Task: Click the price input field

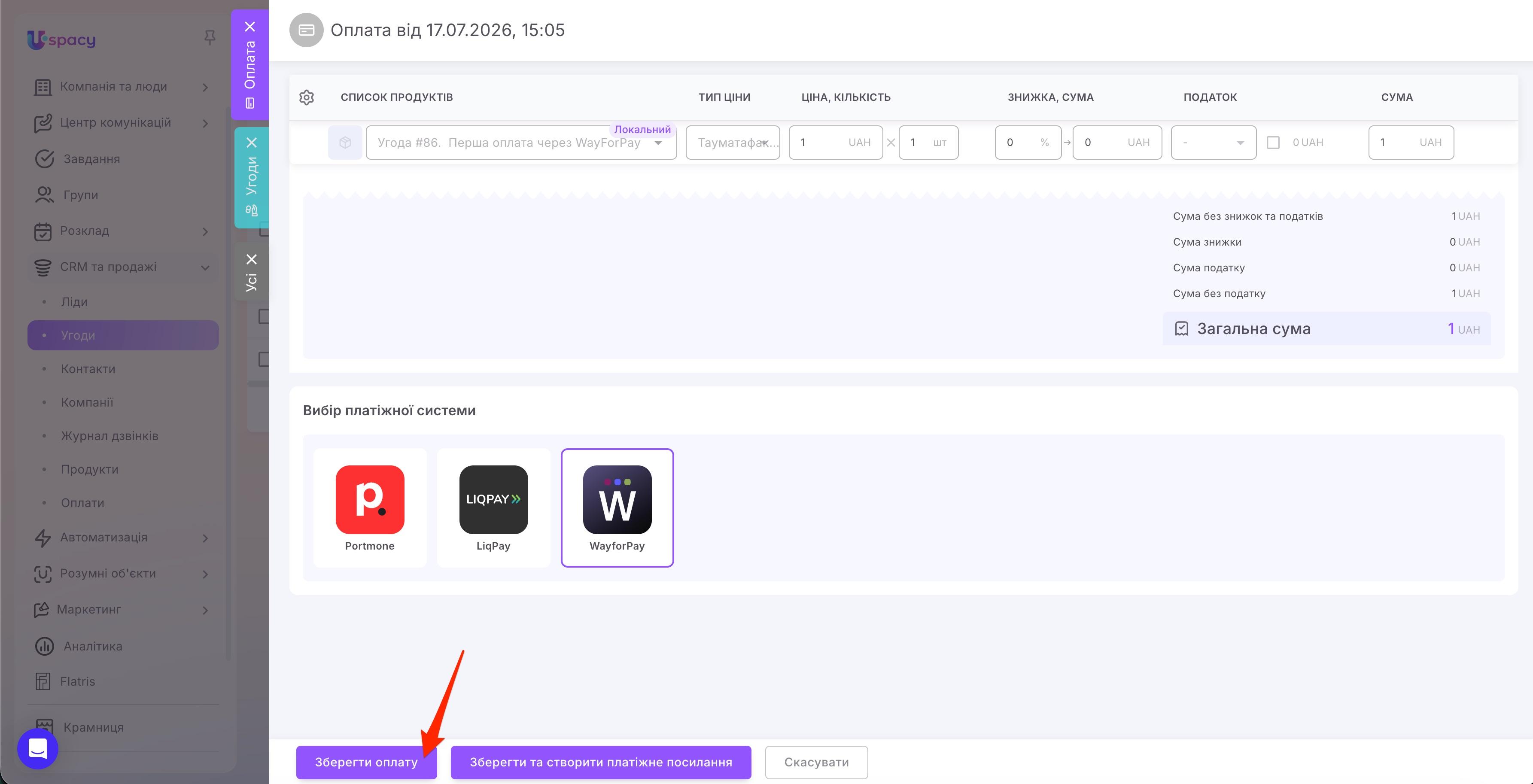Action: [836, 142]
